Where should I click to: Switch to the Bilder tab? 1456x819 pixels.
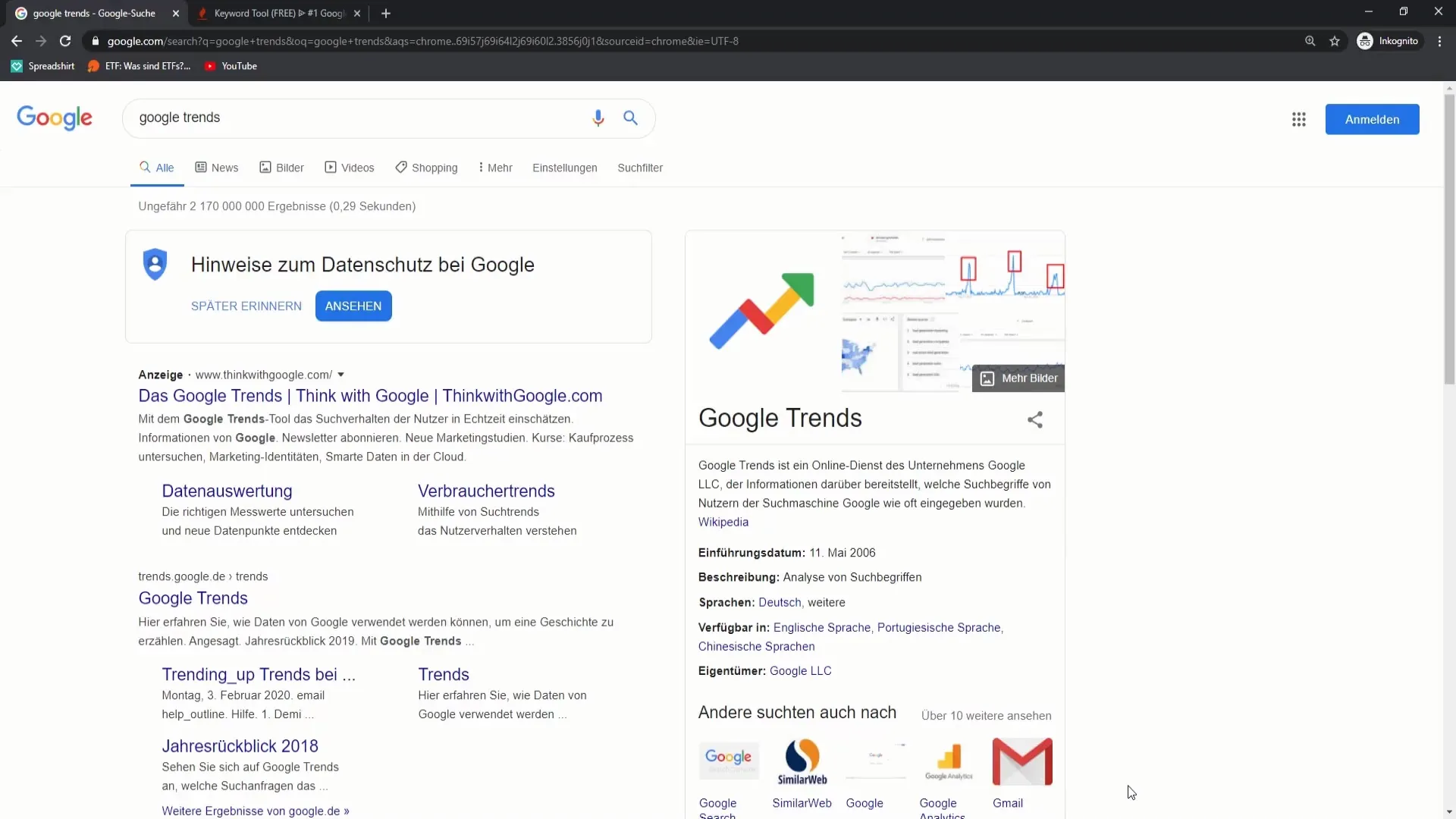click(281, 168)
